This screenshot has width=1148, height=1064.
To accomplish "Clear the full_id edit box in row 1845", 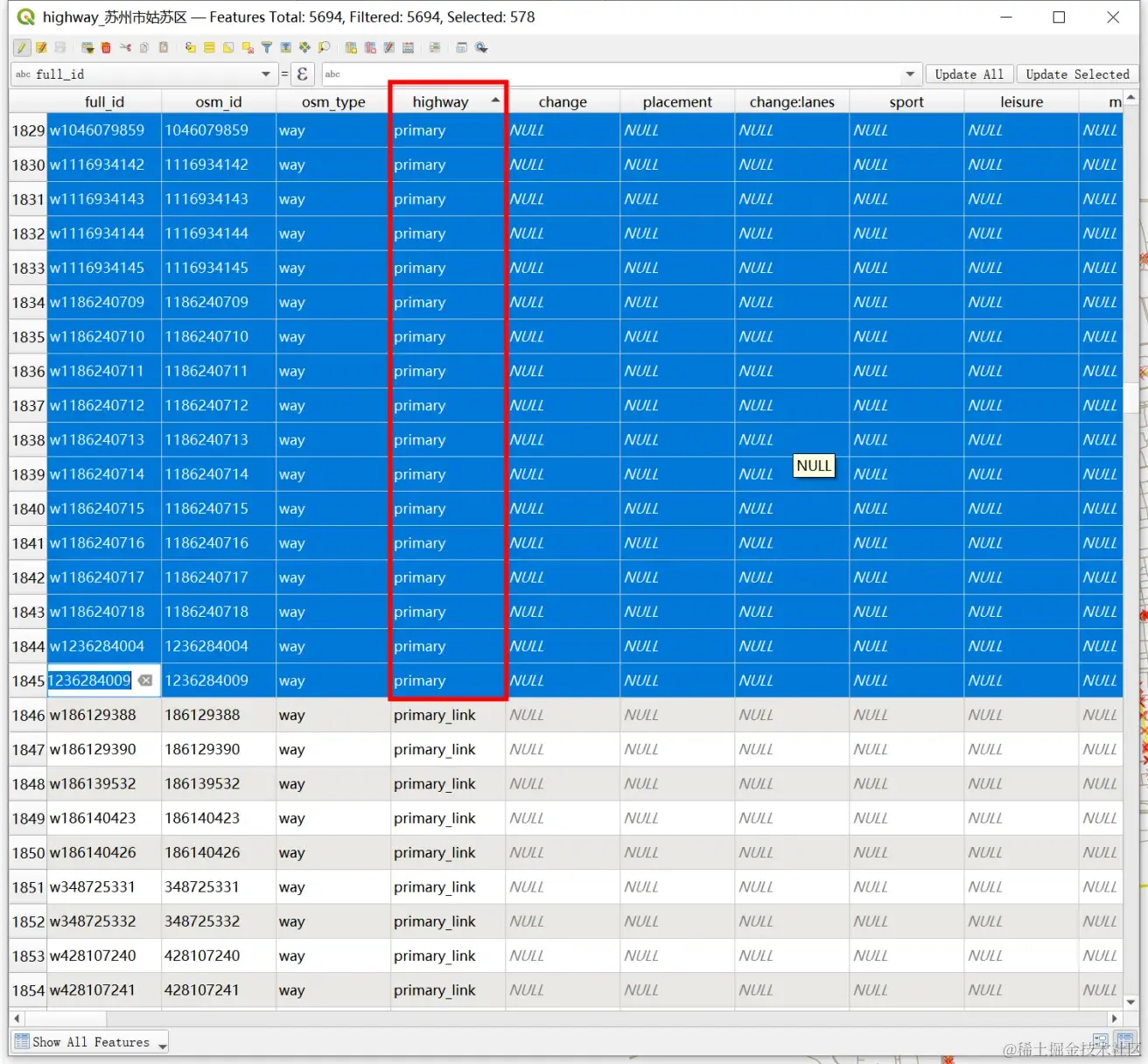I will 145,680.
